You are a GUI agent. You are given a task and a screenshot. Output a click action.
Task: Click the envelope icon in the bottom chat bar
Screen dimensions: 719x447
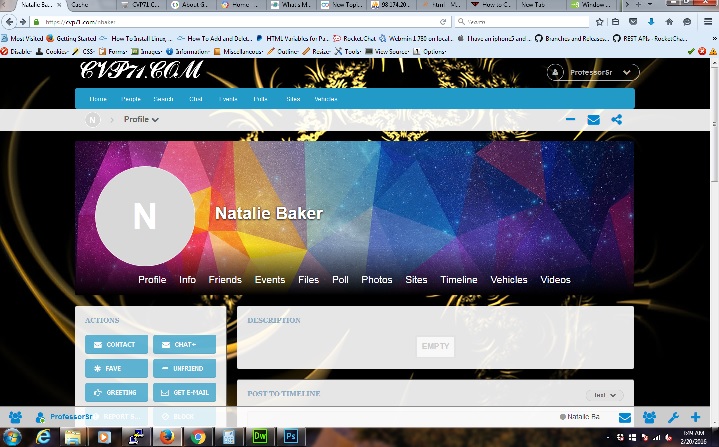[625, 417]
